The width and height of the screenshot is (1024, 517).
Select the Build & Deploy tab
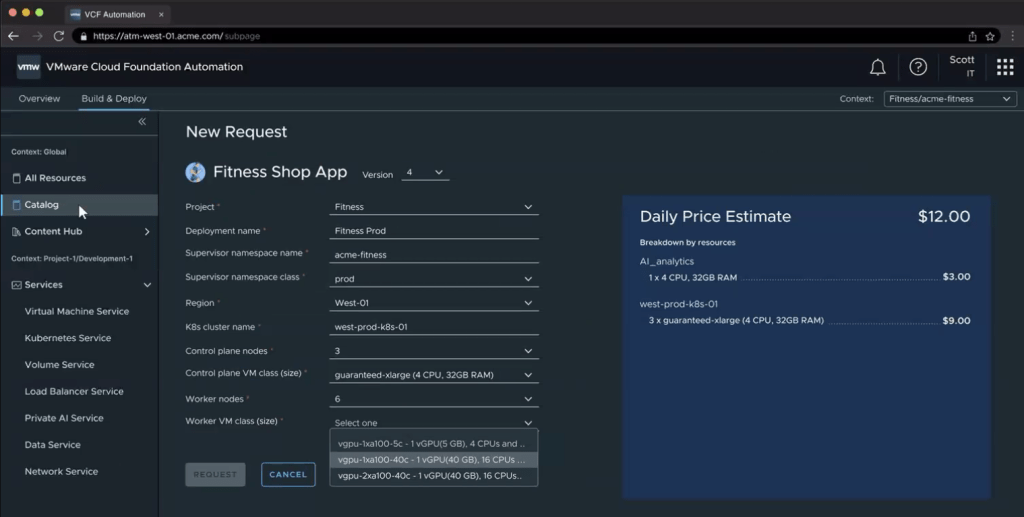(x=114, y=99)
